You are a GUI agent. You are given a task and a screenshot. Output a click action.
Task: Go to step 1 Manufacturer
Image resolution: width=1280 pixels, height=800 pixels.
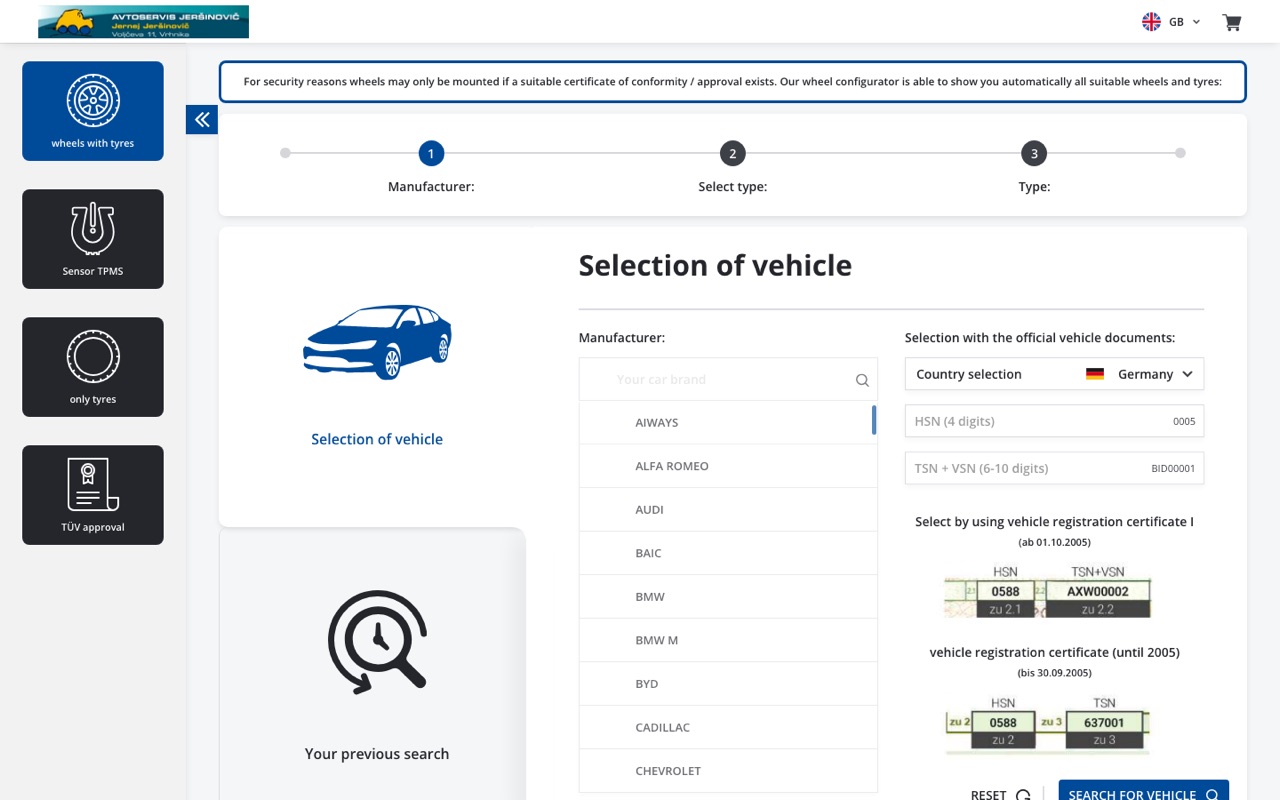coord(431,153)
